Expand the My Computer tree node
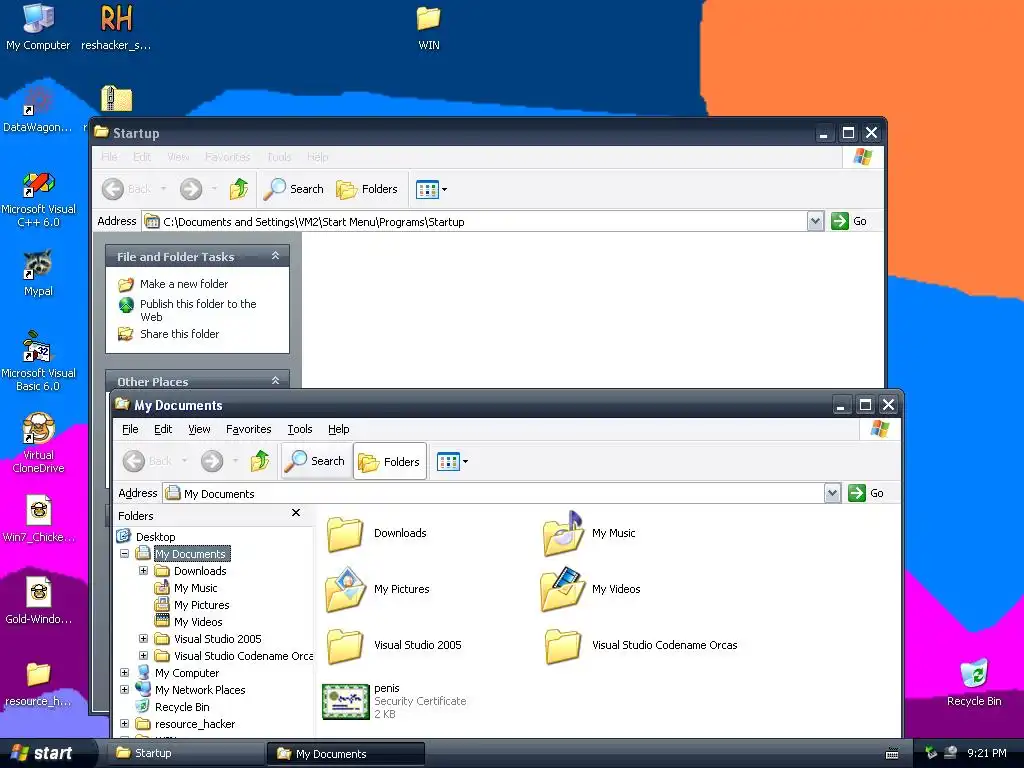Screen dimensions: 1024x768 [124, 673]
